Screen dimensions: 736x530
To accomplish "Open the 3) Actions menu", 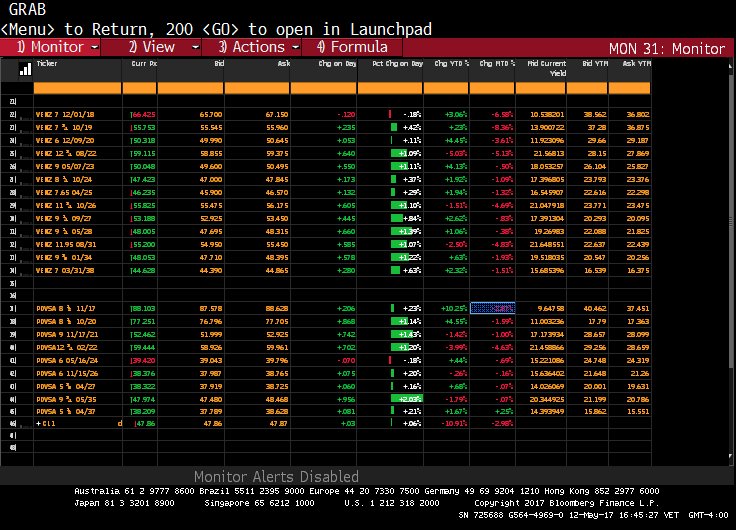I will pyautogui.click(x=252, y=47).
